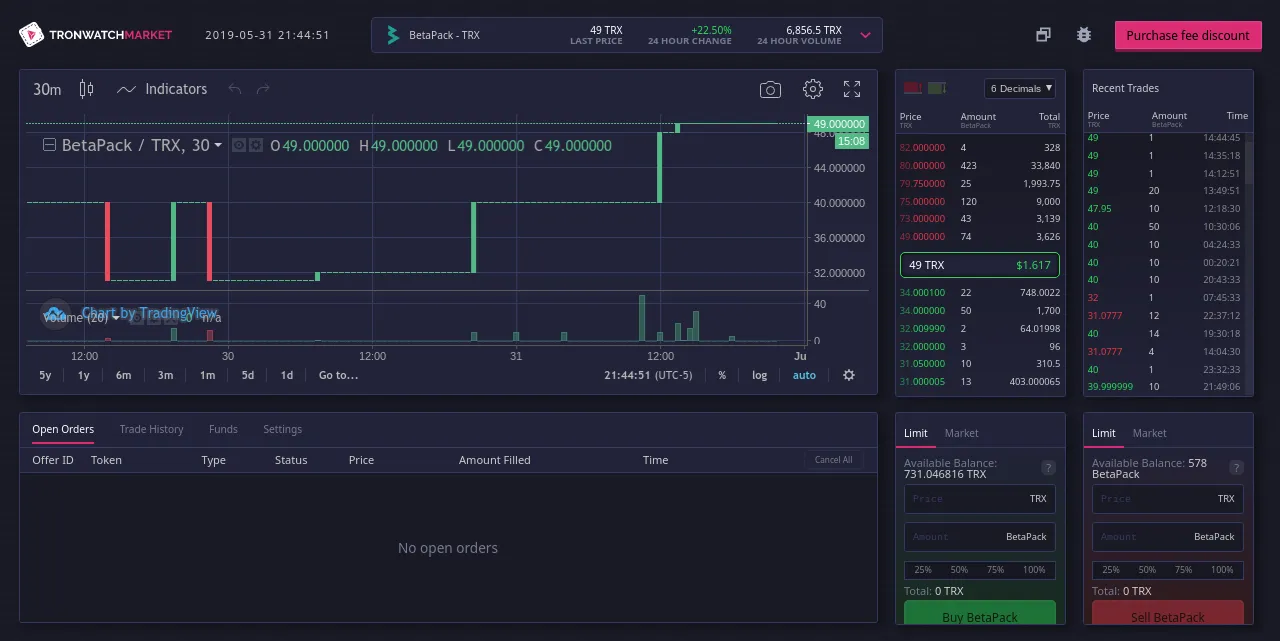This screenshot has width=1280, height=641.
Task: Open BetaPack series format settings
Action: coord(256,145)
